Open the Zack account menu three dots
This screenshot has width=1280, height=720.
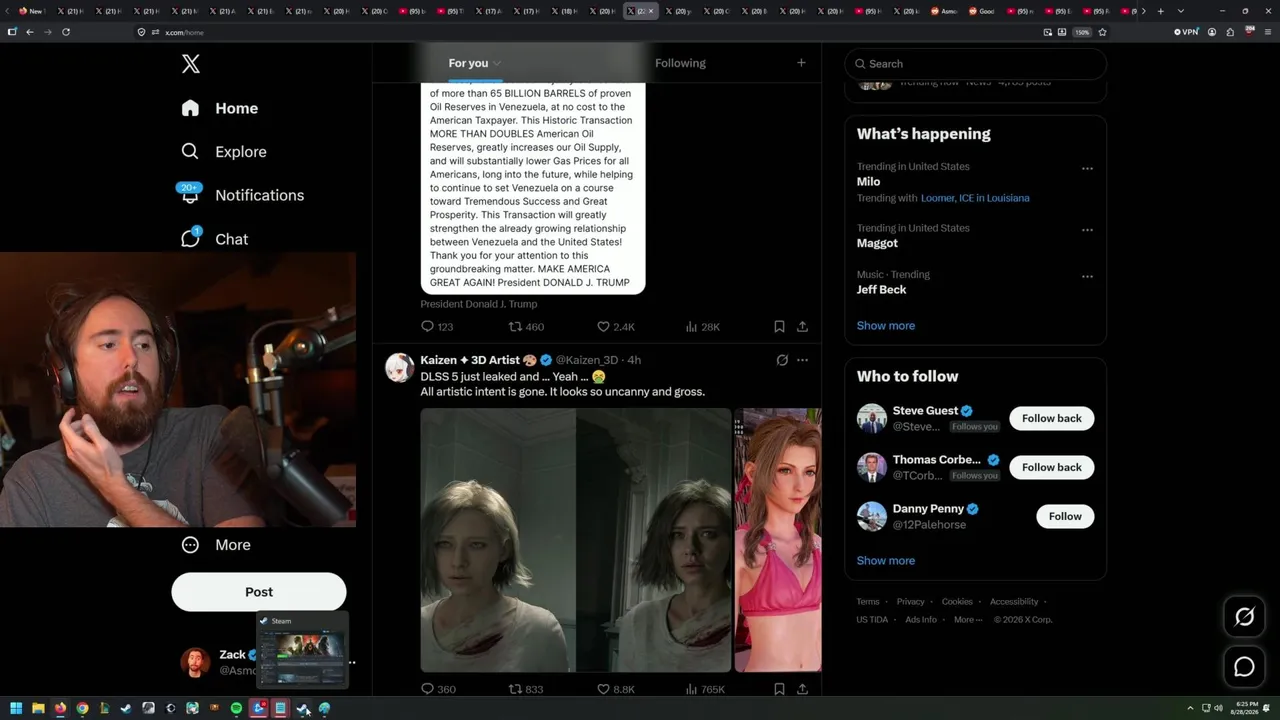(351, 662)
